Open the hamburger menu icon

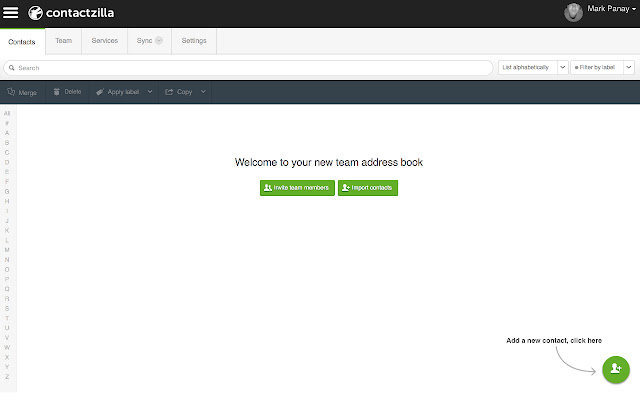tap(11, 13)
